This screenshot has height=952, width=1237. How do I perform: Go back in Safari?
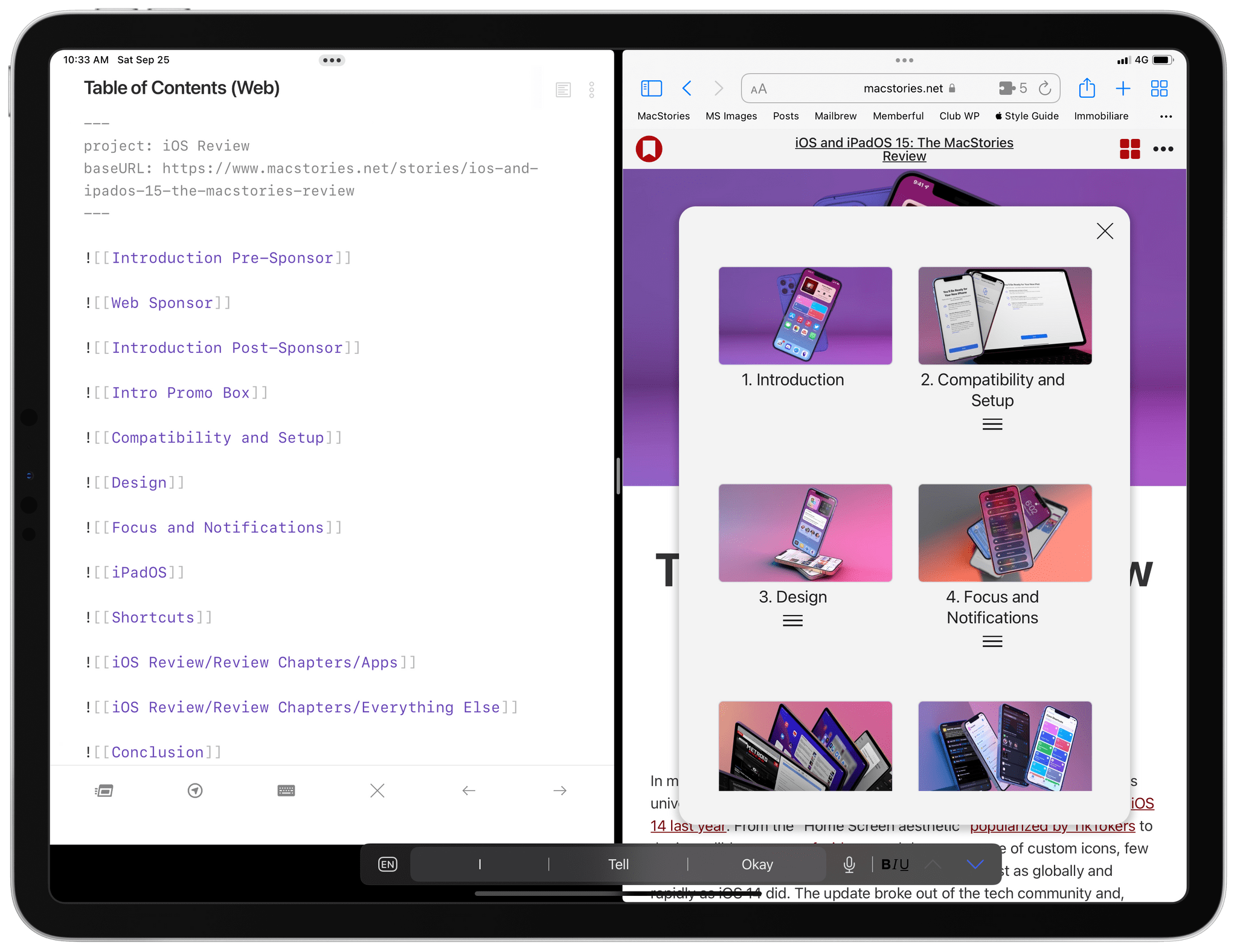tap(687, 89)
